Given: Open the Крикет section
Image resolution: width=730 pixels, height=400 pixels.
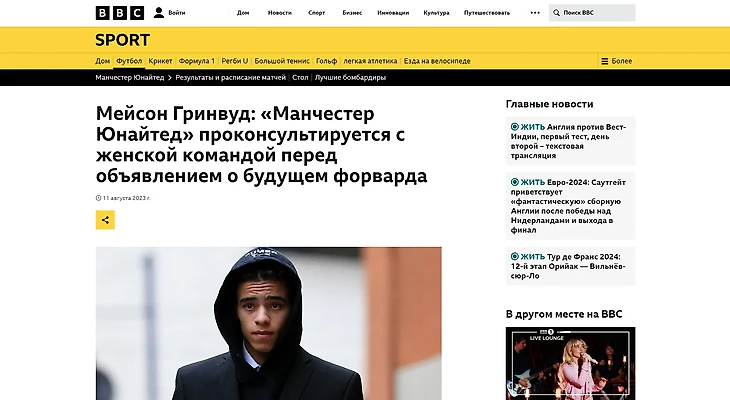Looking at the screenshot, I should (x=160, y=61).
